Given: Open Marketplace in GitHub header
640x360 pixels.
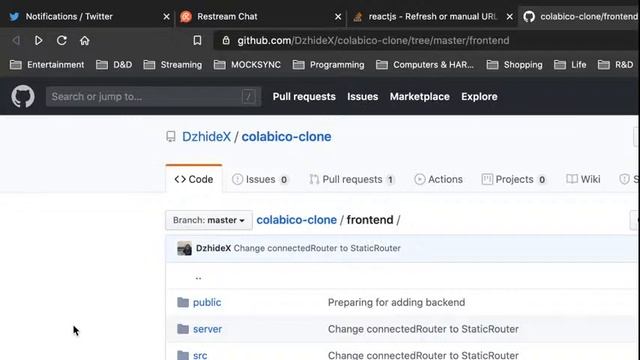Looking at the screenshot, I should pos(420,97).
